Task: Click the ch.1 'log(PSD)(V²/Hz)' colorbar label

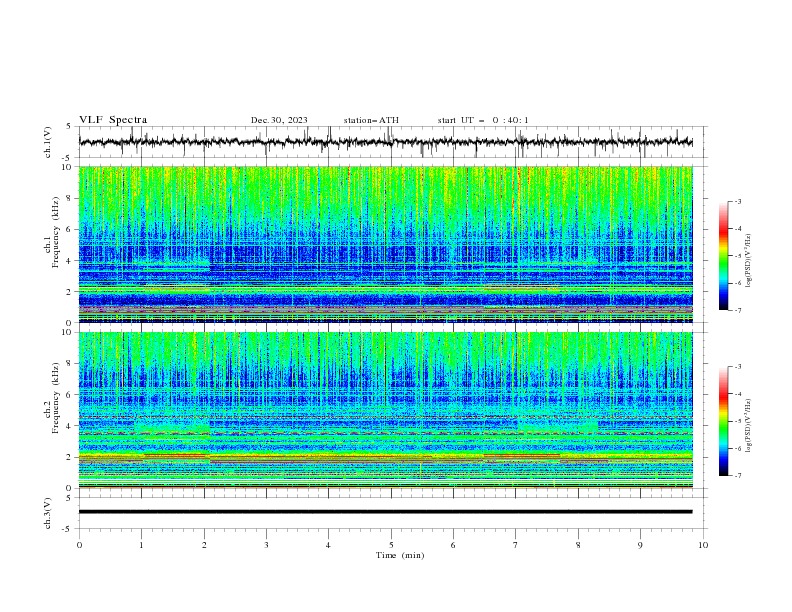Action: 749,261
